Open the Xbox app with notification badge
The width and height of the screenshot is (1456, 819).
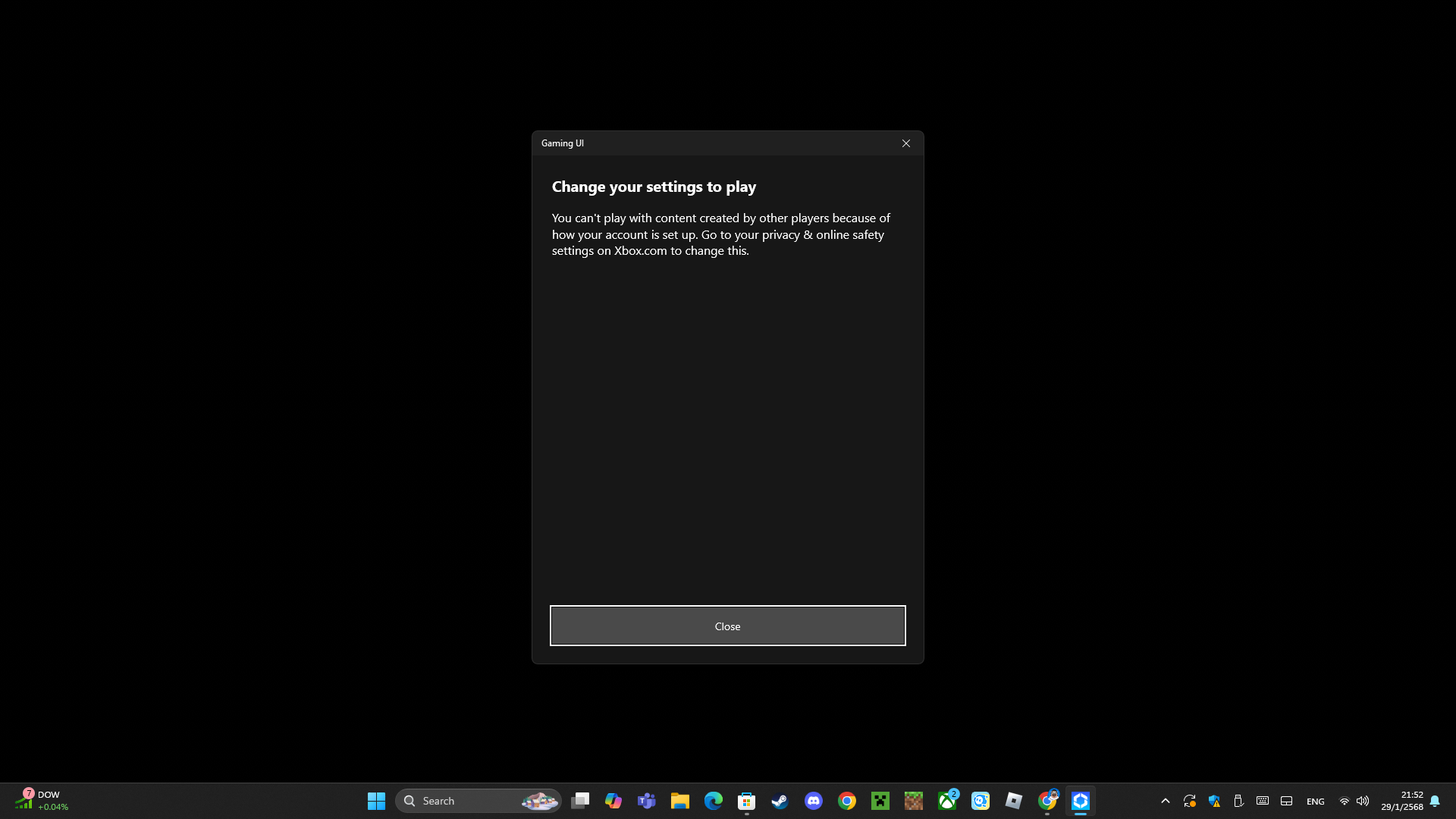click(947, 801)
